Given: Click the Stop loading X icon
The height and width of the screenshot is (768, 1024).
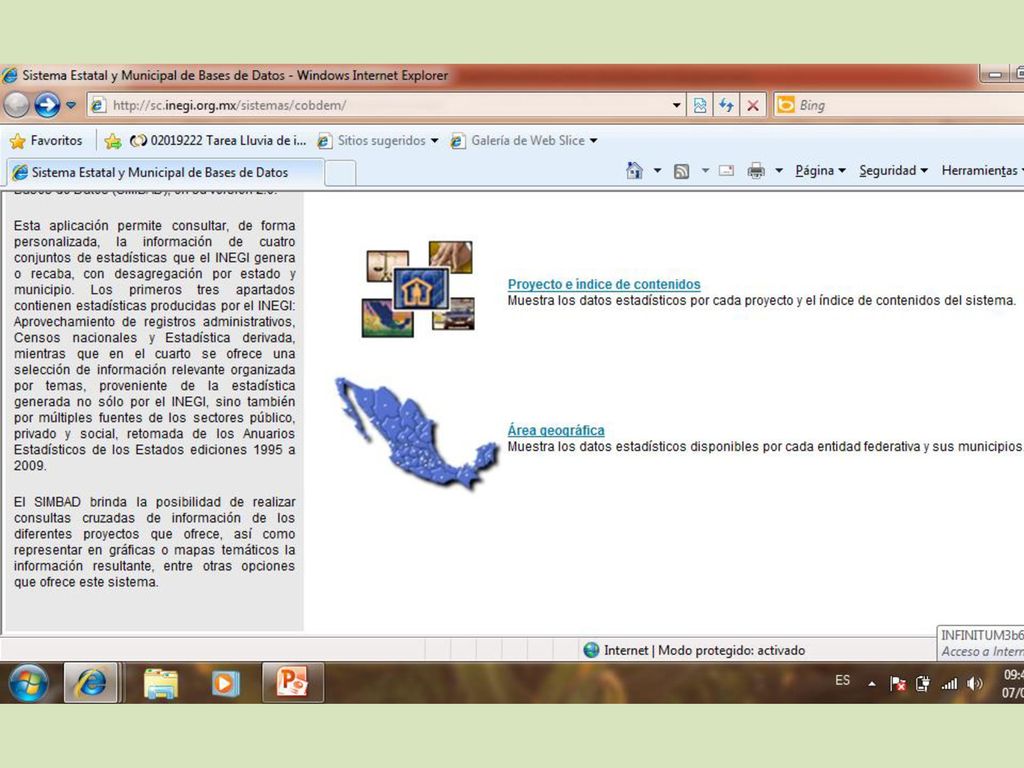Looking at the screenshot, I should click(753, 105).
